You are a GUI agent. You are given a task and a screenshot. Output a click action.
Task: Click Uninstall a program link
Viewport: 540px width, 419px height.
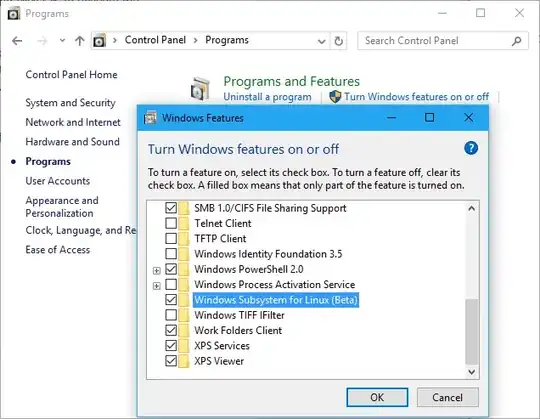pos(267,97)
